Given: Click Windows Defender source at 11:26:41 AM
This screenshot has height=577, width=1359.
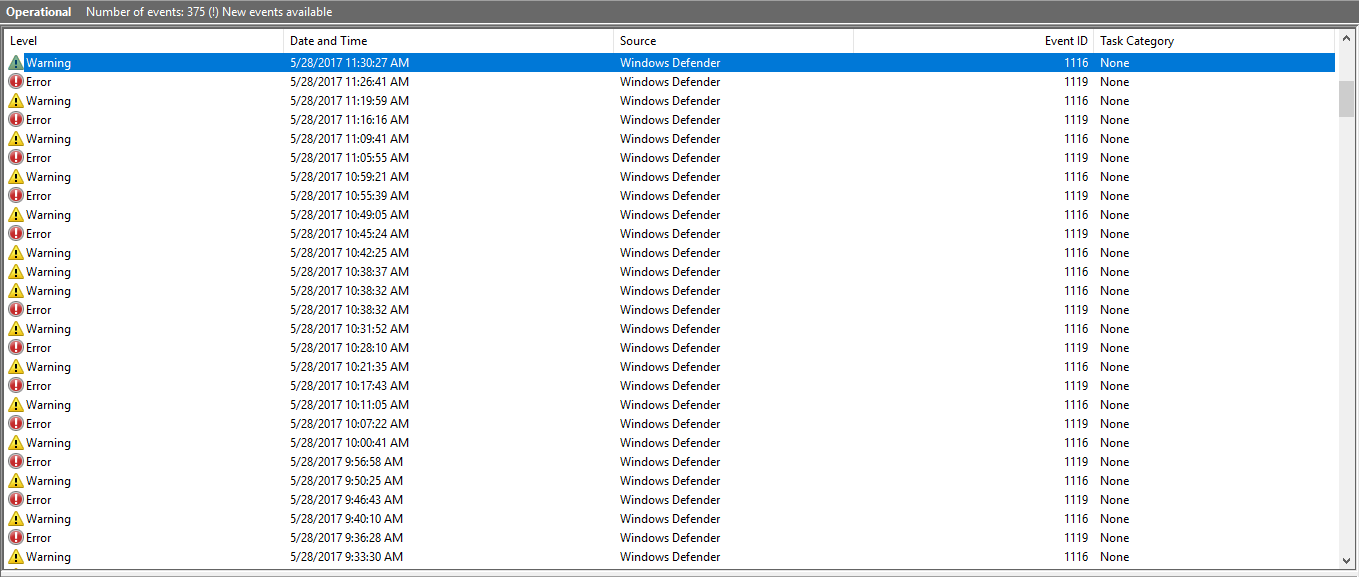Looking at the screenshot, I should tap(670, 82).
